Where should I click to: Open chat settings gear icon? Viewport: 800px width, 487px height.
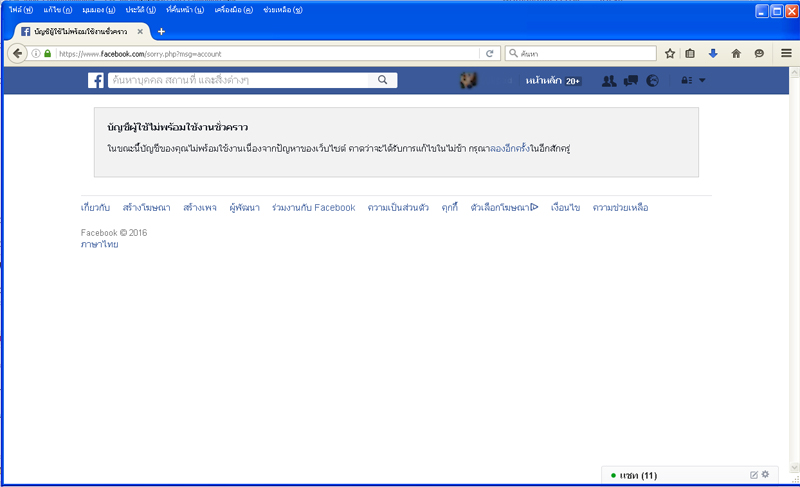pos(765,474)
